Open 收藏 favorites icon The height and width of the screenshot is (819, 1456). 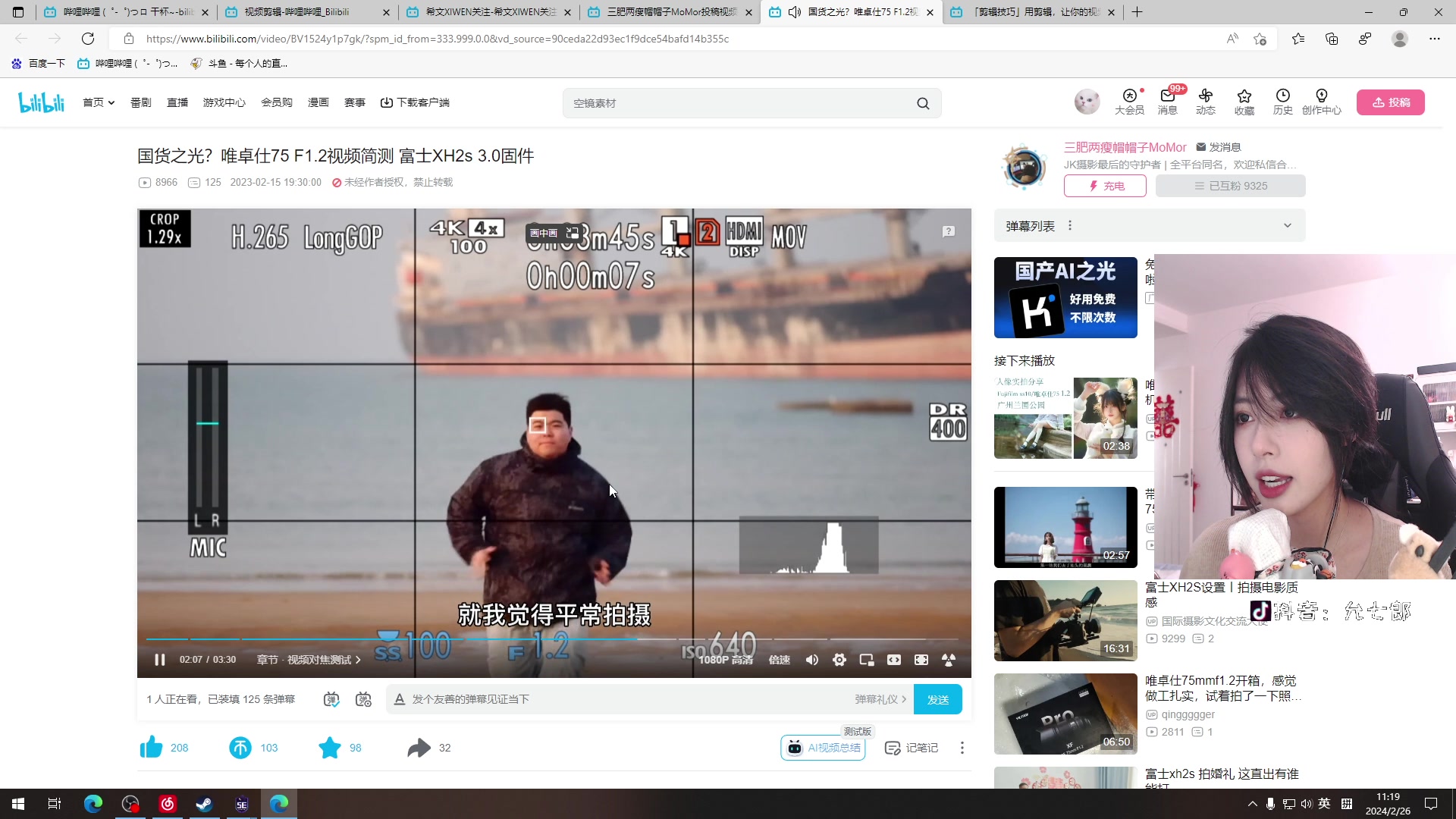[x=1244, y=102]
